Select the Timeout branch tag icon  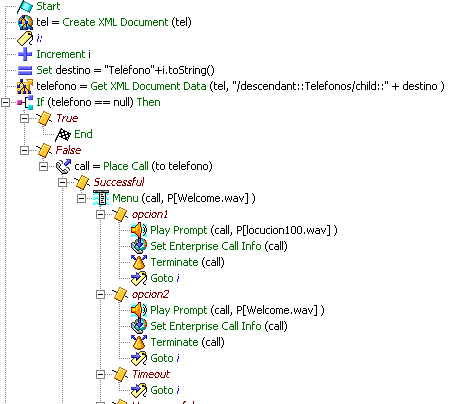(120, 374)
